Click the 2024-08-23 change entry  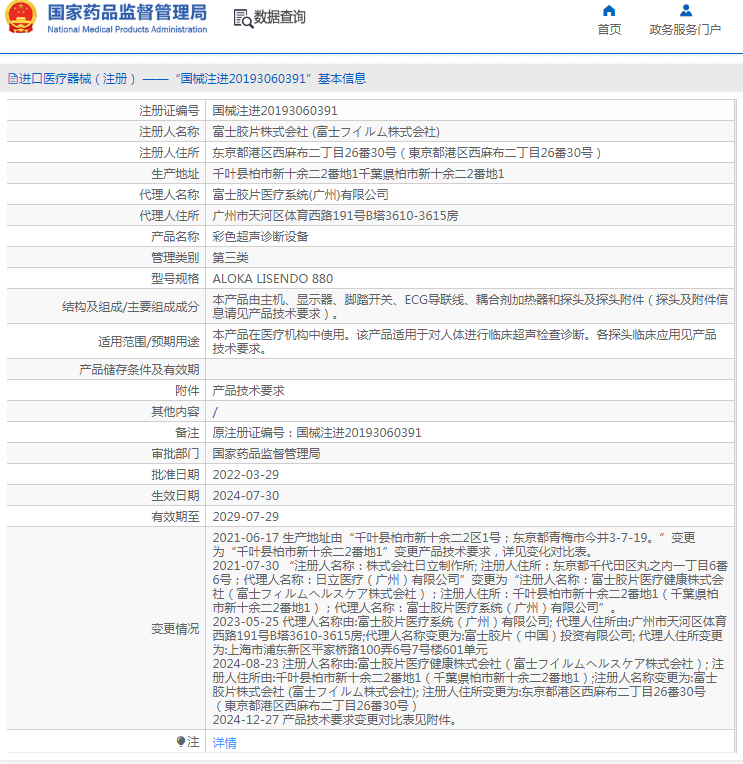(x=469, y=685)
